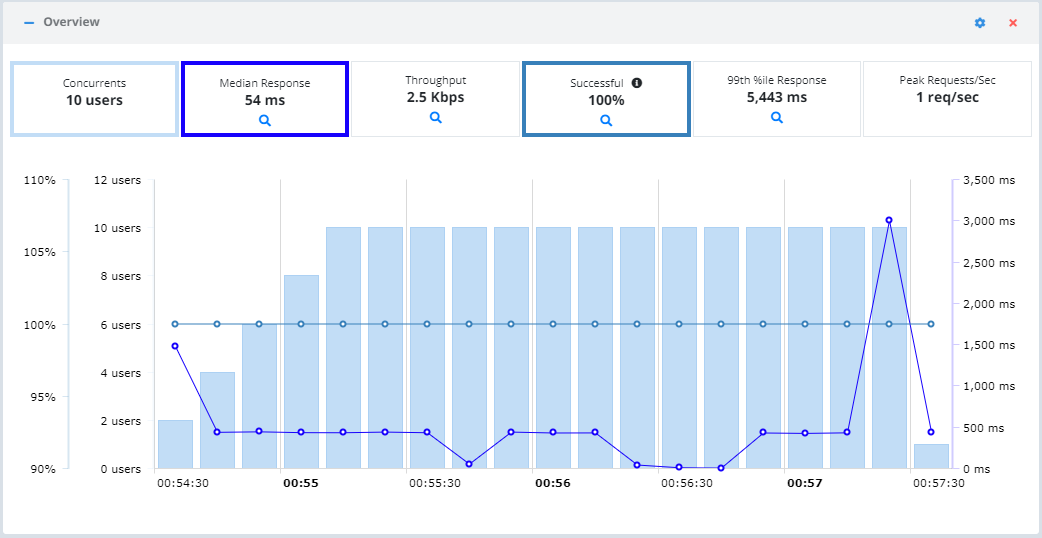Click the magnifier under 99th %ile Response
The width and height of the screenshot is (1042, 538).
tap(776, 117)
